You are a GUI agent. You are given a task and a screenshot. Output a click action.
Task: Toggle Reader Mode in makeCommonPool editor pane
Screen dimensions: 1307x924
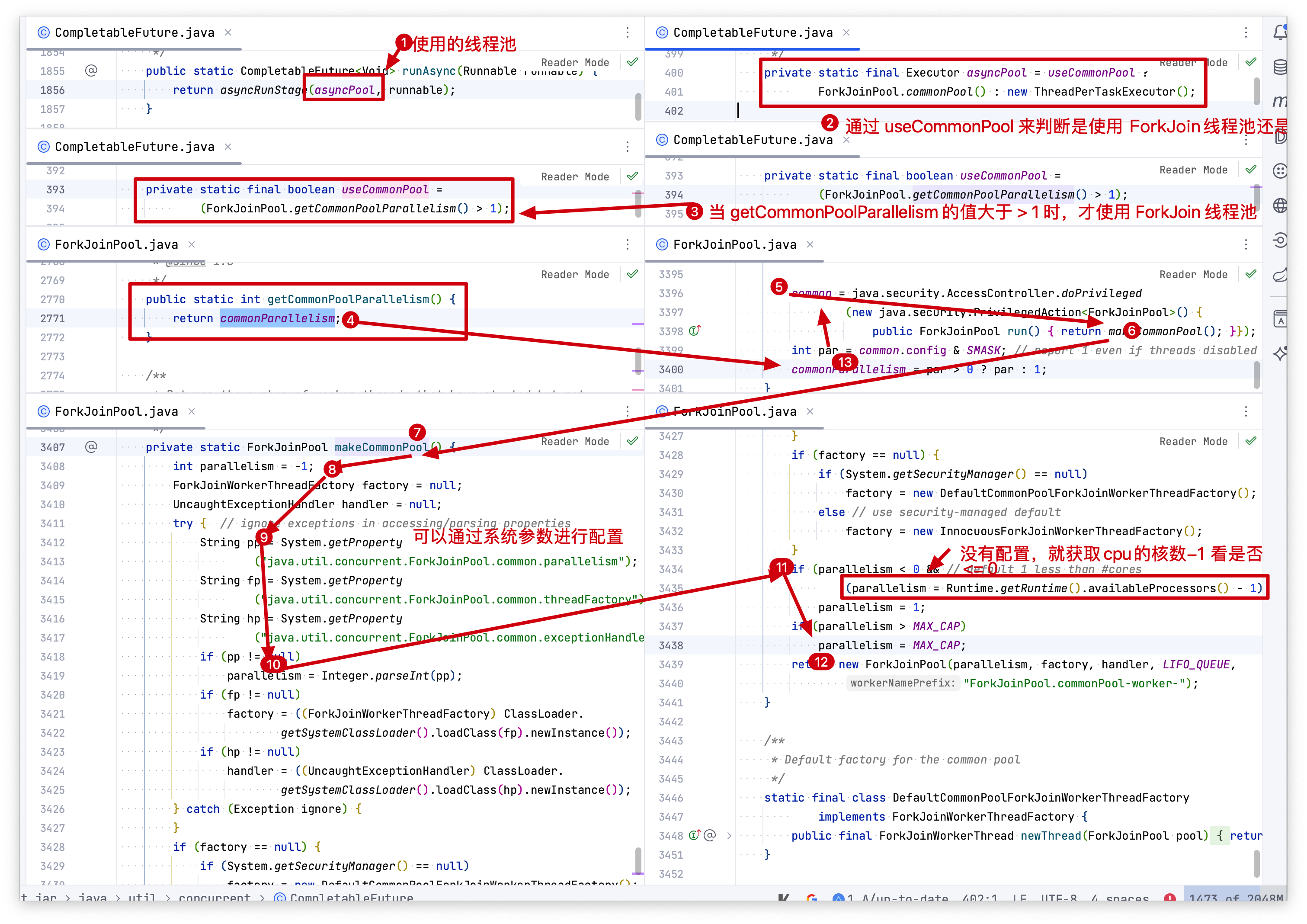click(x=575, y=441)
